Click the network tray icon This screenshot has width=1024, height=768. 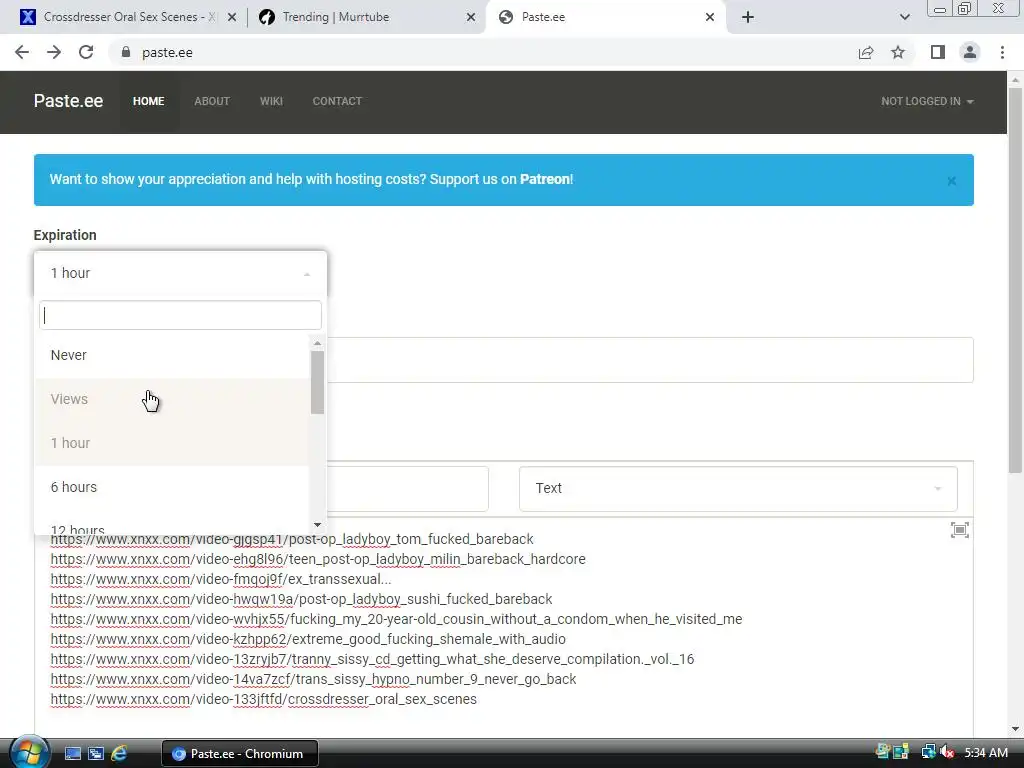tap(928, 752)
